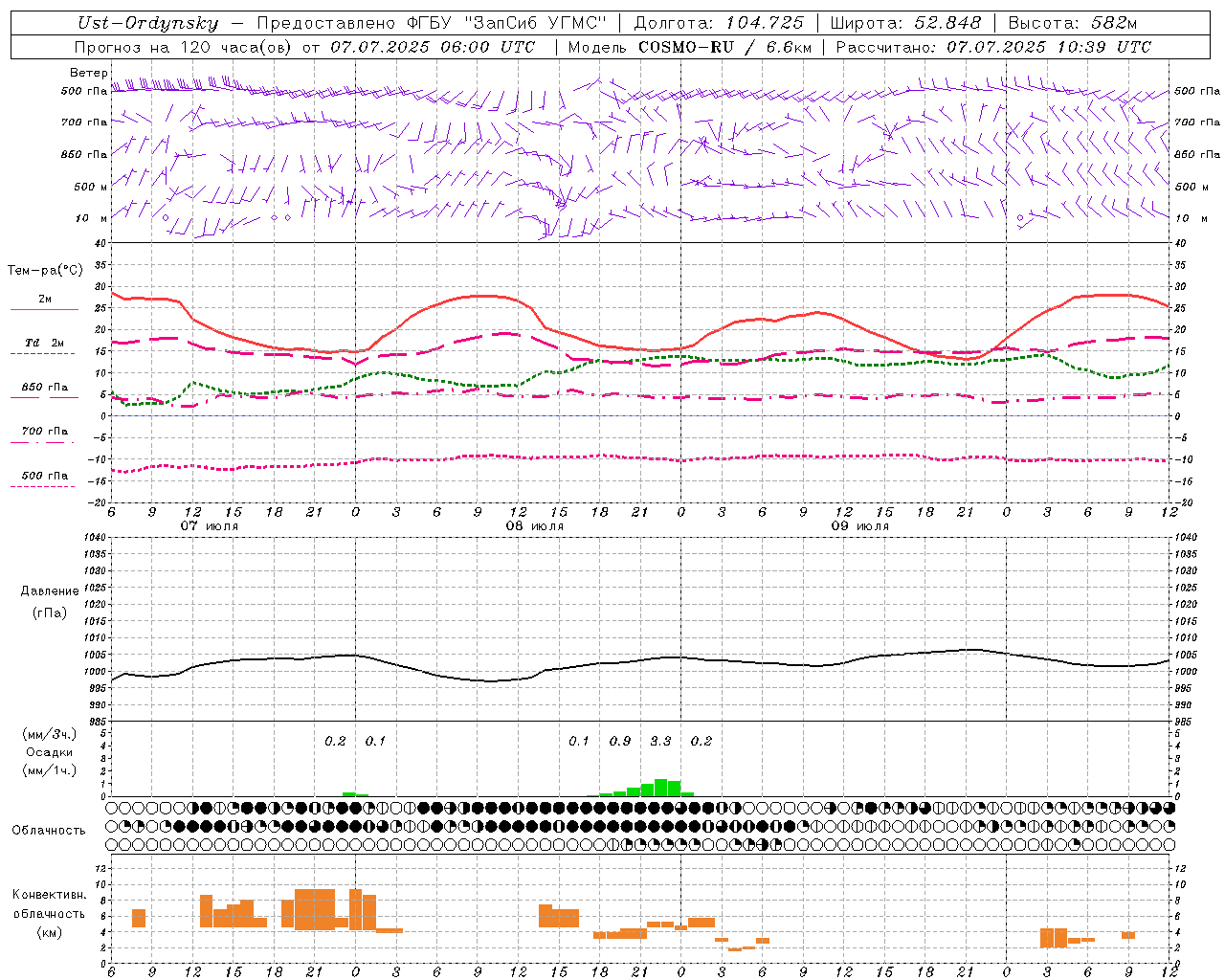The width and height of the screenshot is (1225, 980).
Task: Click the Облачность cloudiness label
Action: (49, 830)
